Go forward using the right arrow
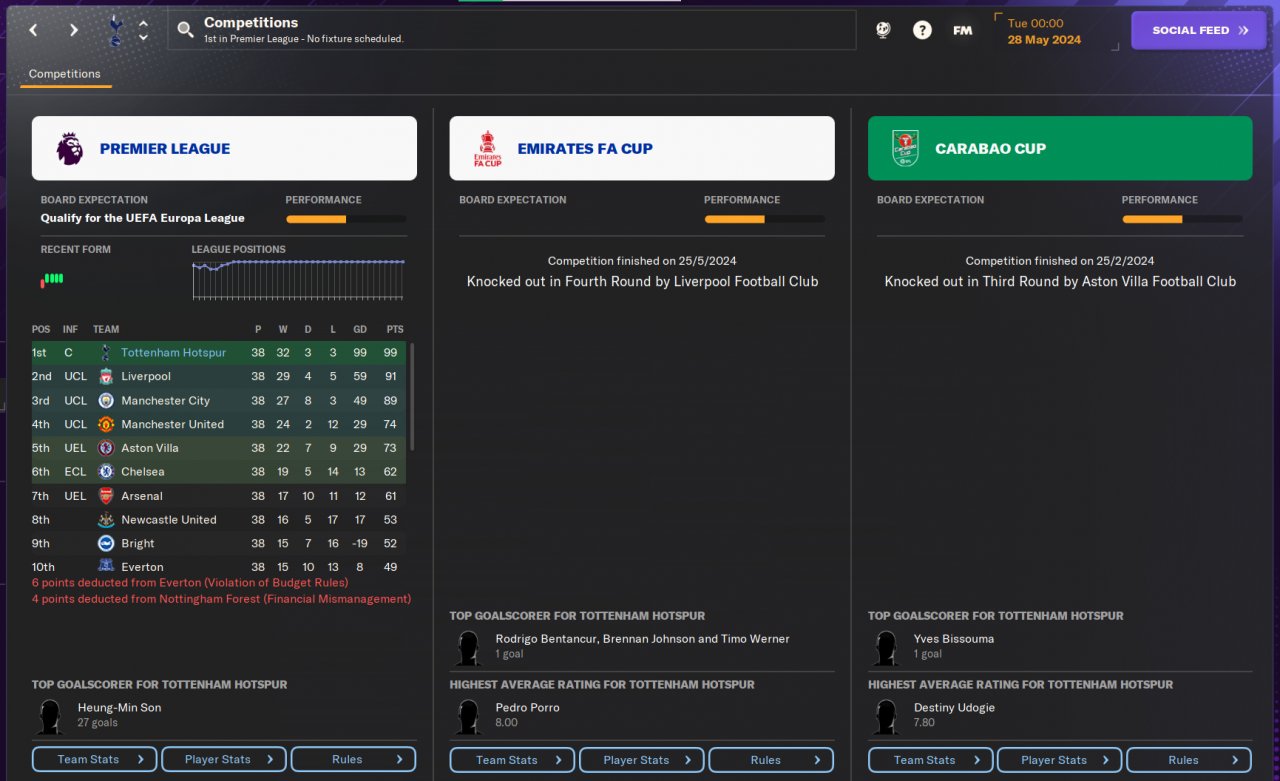The height and width of the screenshot is (781, 1280). point(73,30)
